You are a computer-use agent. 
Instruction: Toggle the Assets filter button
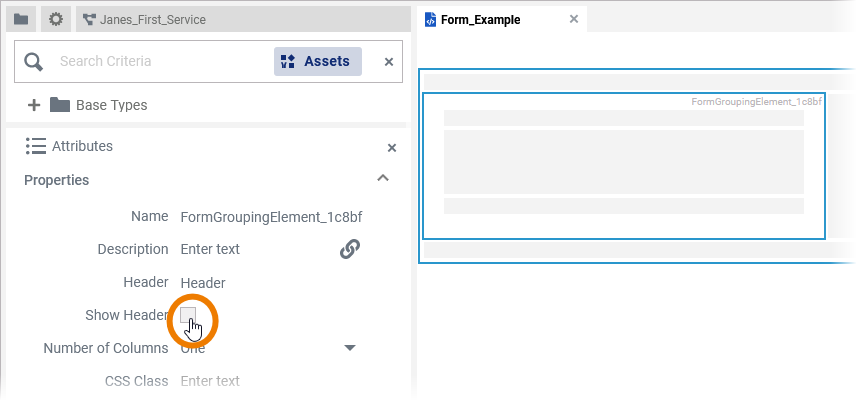(x=318, y=62)
